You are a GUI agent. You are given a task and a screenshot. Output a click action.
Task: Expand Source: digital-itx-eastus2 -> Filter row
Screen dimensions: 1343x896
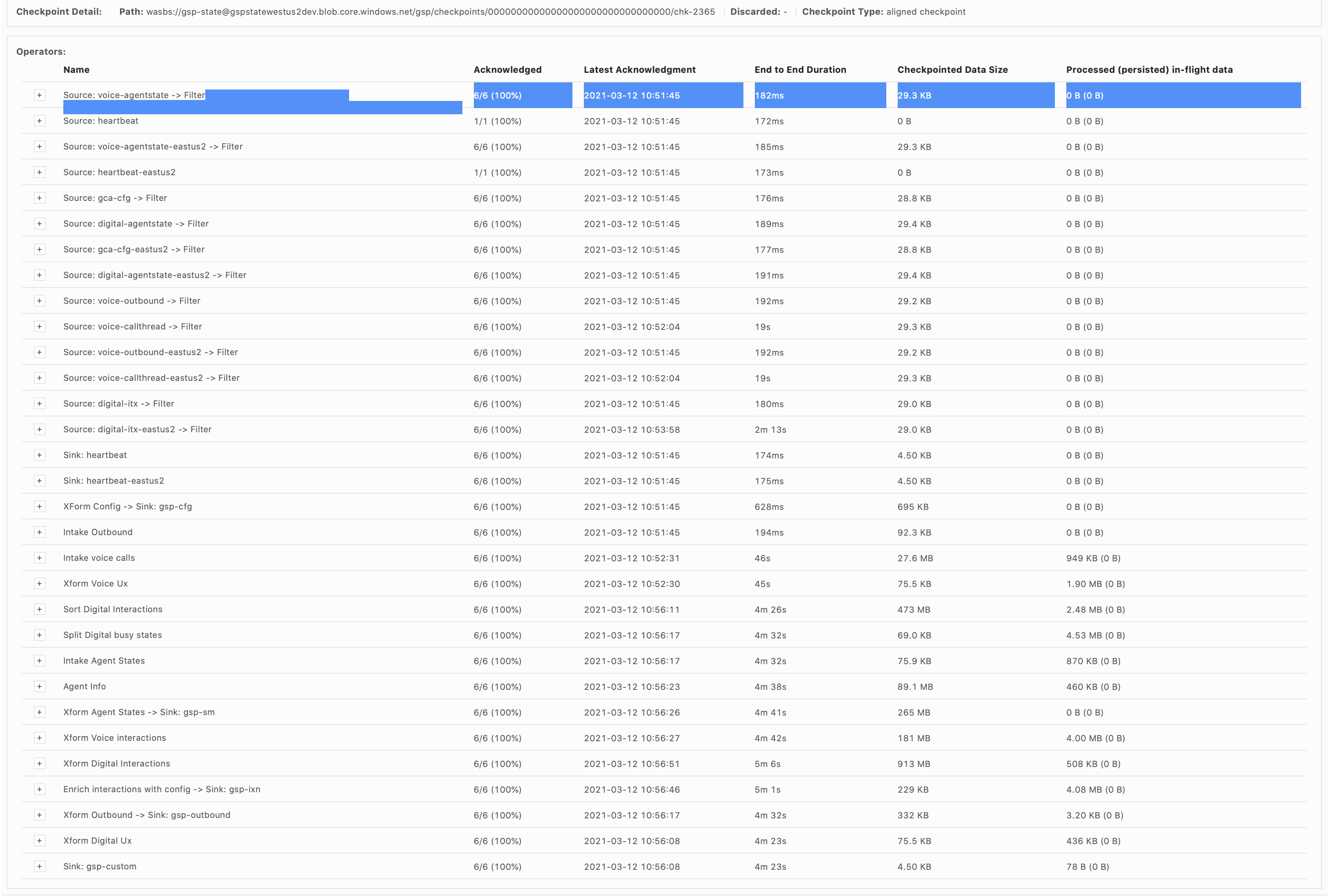pos(40,430)
